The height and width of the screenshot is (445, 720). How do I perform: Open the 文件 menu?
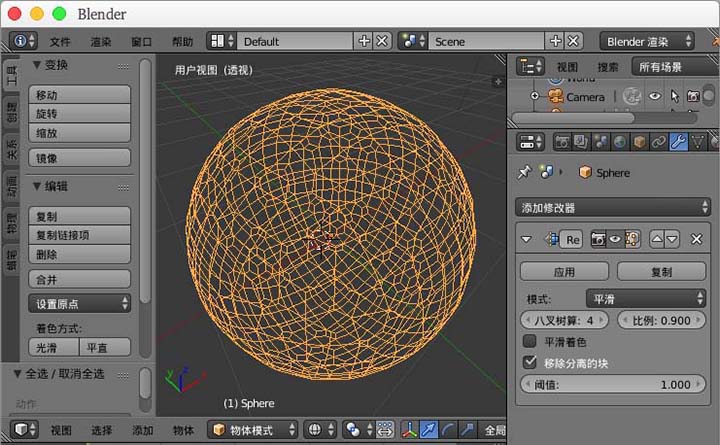point(60,42)
